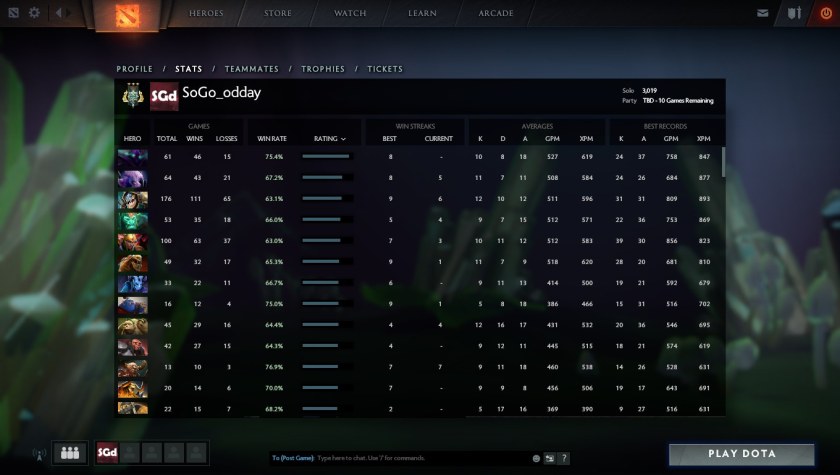
Task: Click the Dota 2 logo home button
Action: pyautogui.click(x=128, y=14)
